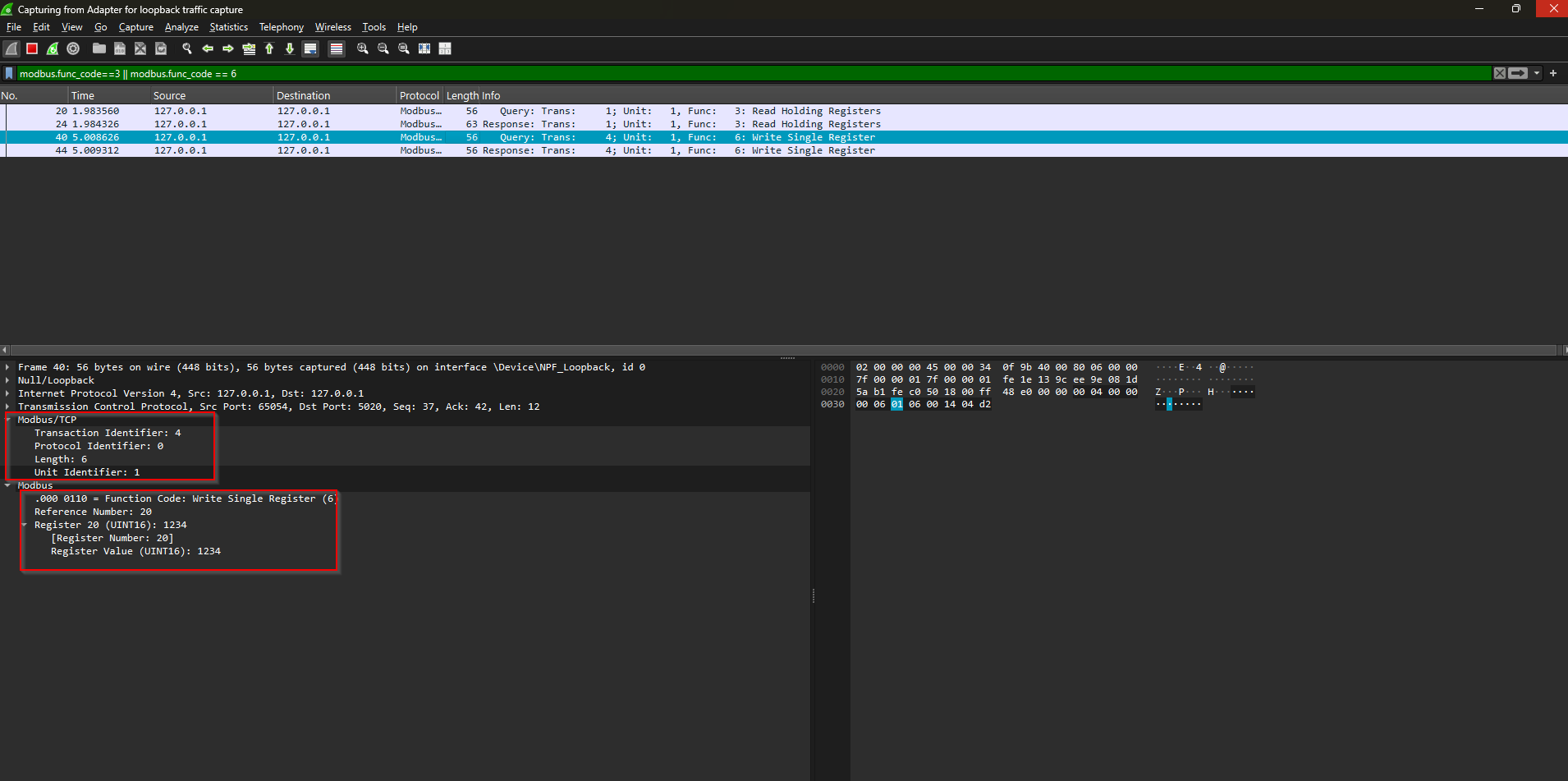
Task: Open the File menu
Action: coord(14,27)
